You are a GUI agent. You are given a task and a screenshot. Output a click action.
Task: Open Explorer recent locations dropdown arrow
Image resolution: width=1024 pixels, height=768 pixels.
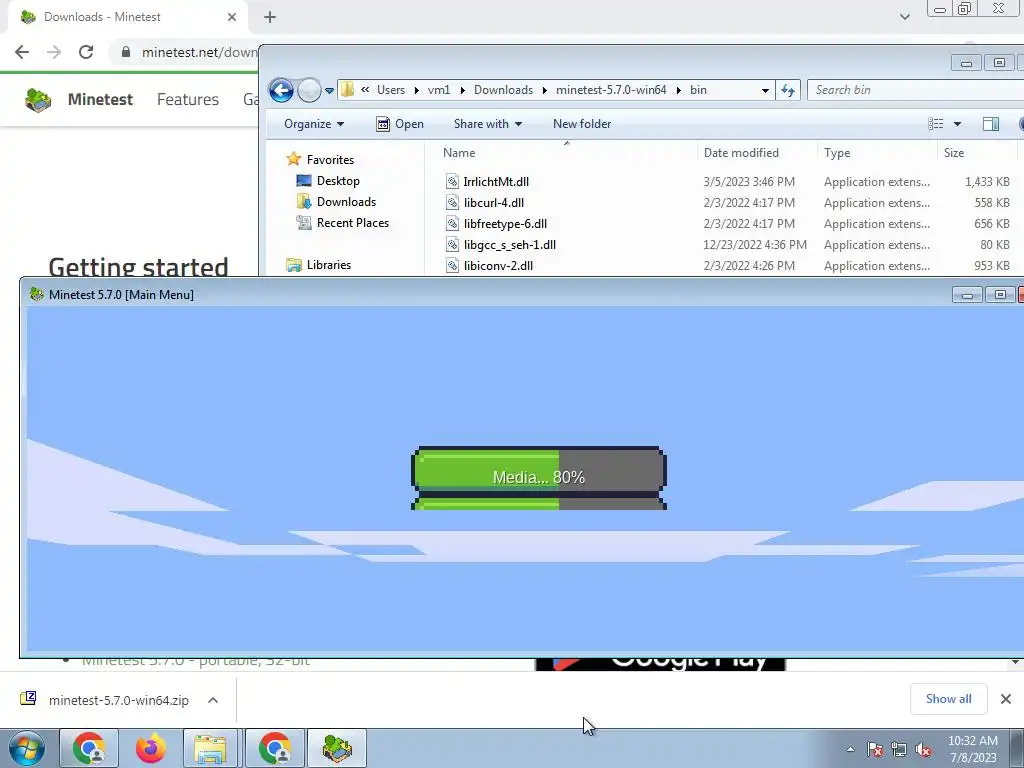329,91
